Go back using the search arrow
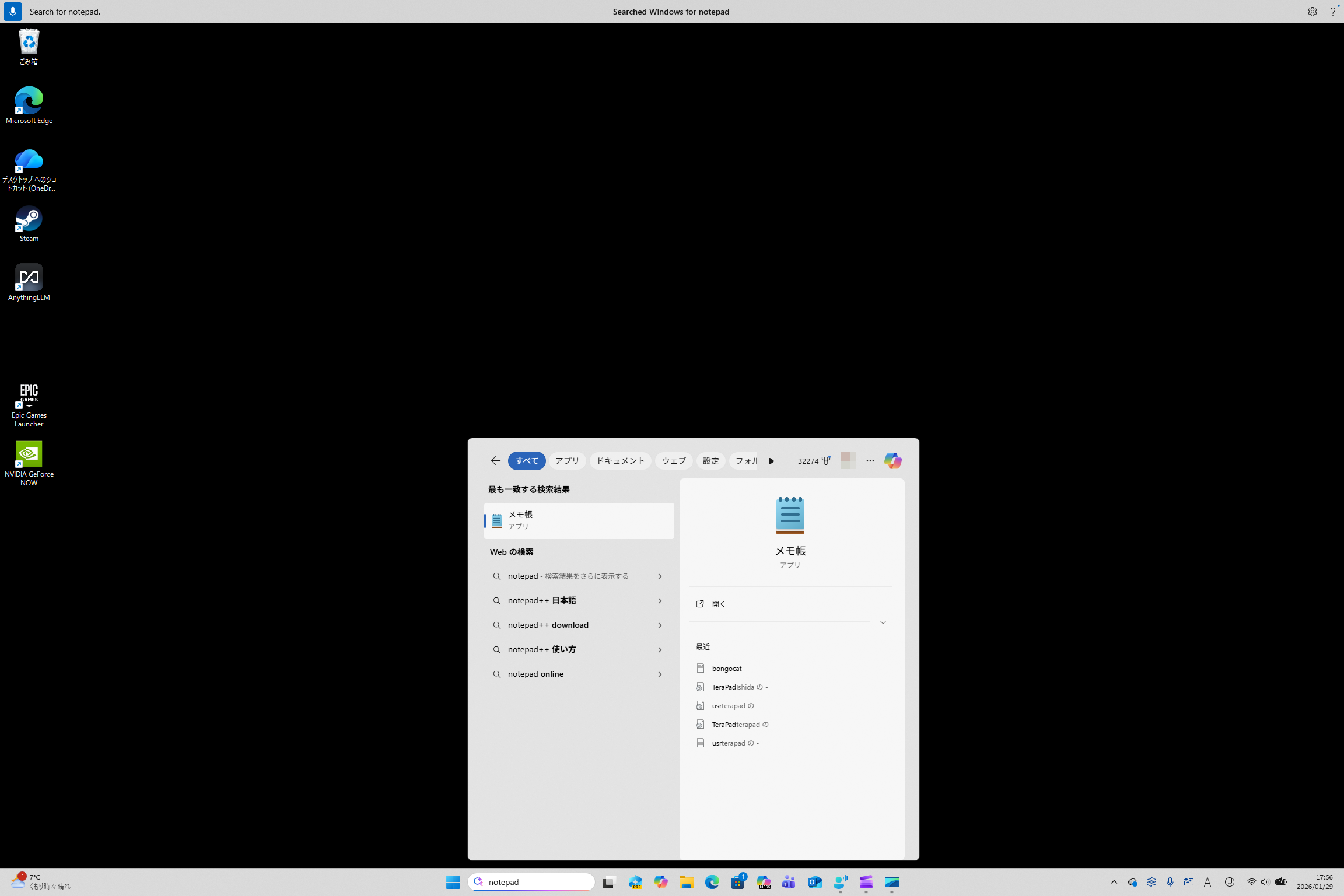Screen dimensions: 1344x896 coord(495,461)
